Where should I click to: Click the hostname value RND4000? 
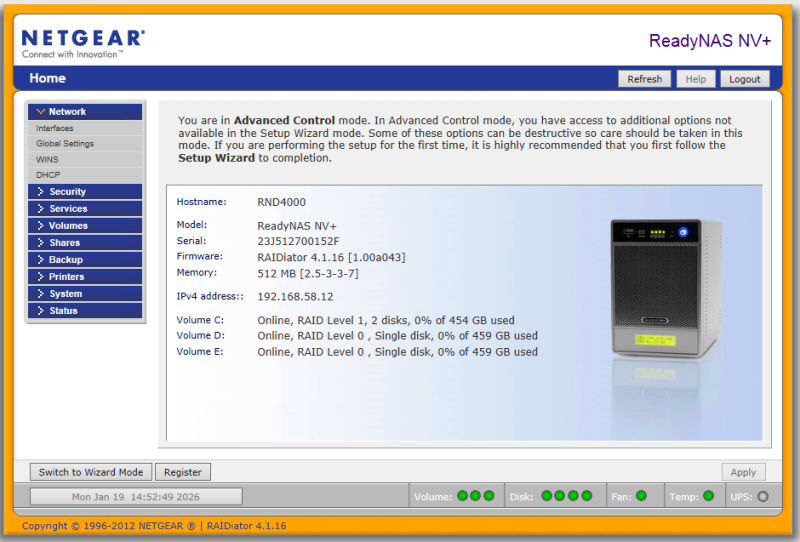click(x=282, y=202)
